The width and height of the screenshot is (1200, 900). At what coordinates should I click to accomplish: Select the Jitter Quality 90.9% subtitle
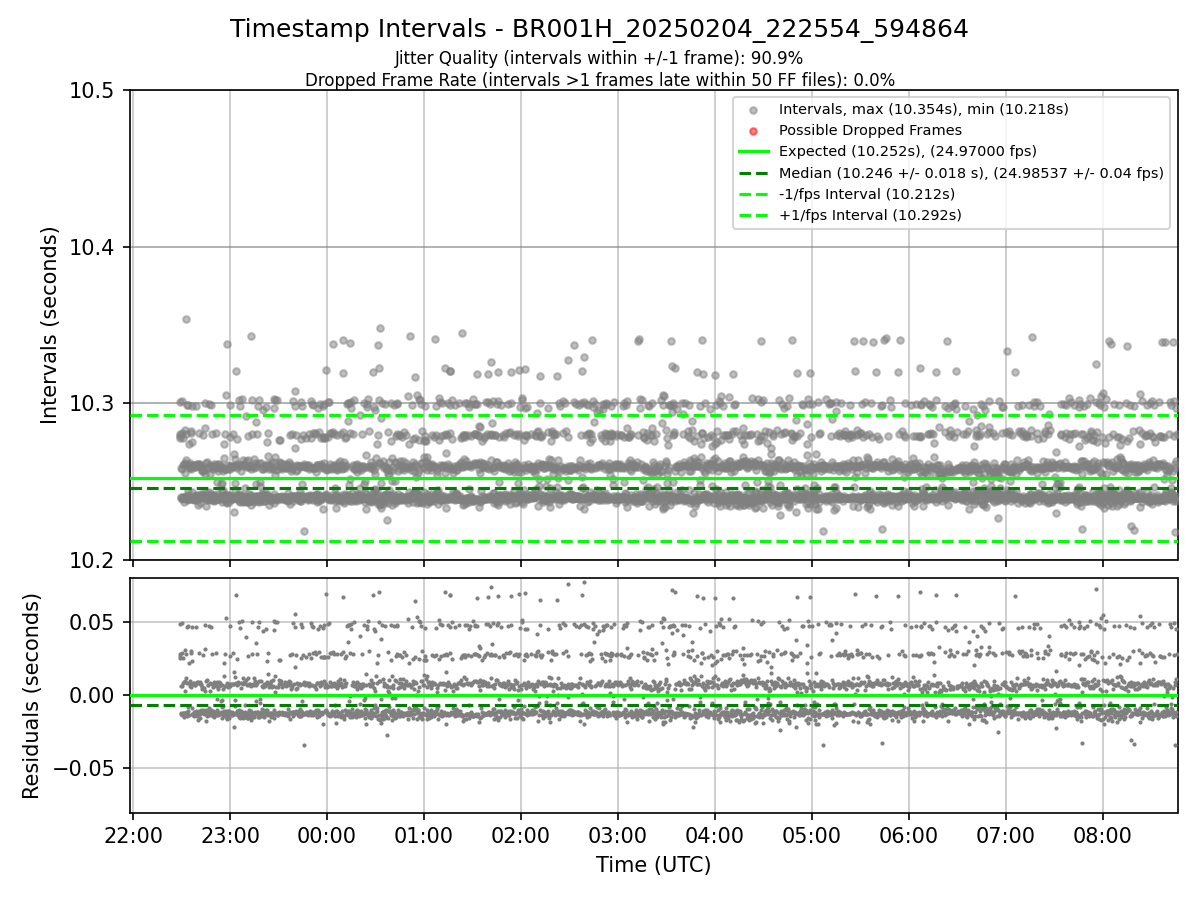599,58
